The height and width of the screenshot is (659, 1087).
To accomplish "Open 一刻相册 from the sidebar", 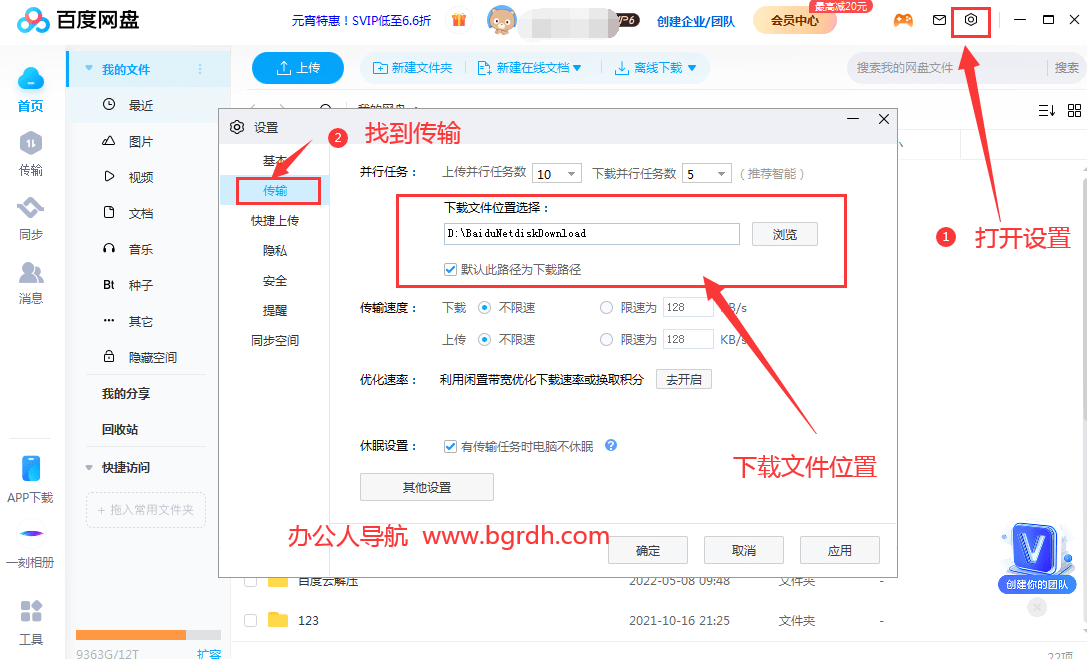I will [29, 545].
